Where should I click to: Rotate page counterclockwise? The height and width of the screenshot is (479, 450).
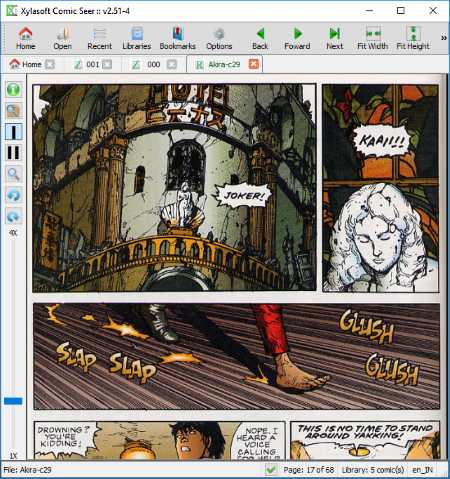click(13, 195)
